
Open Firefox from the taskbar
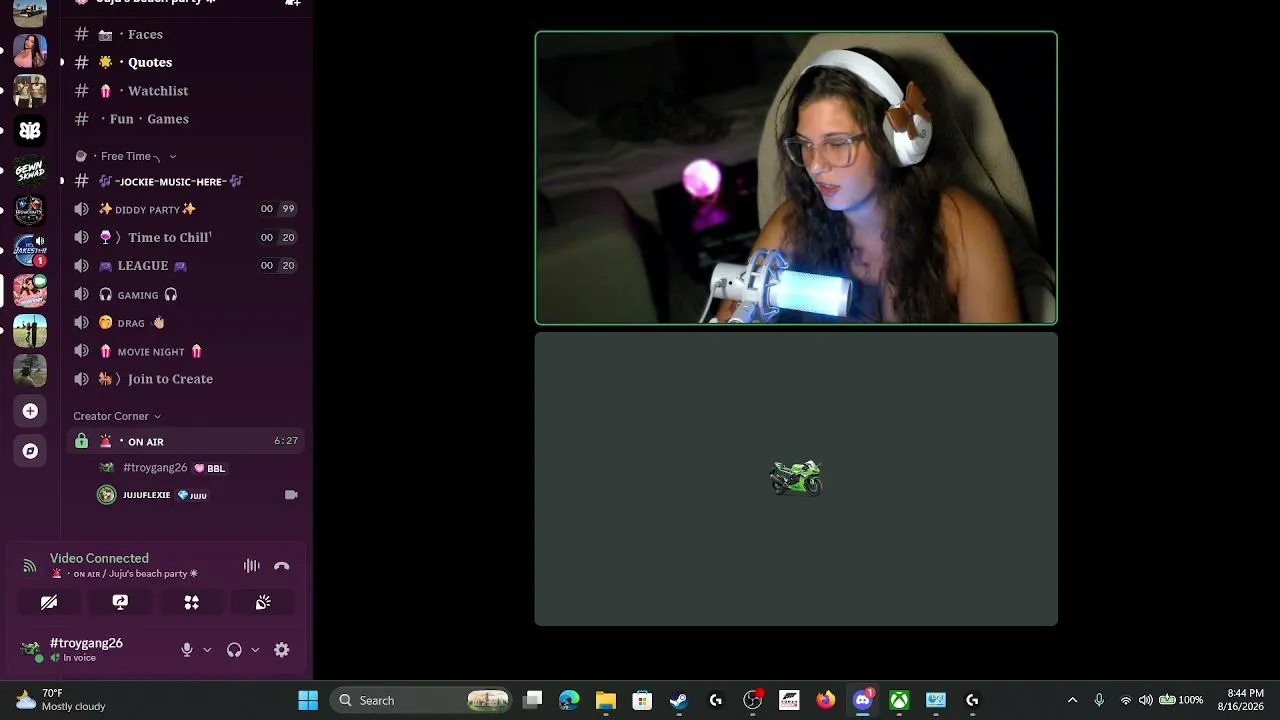coord(826,700)
